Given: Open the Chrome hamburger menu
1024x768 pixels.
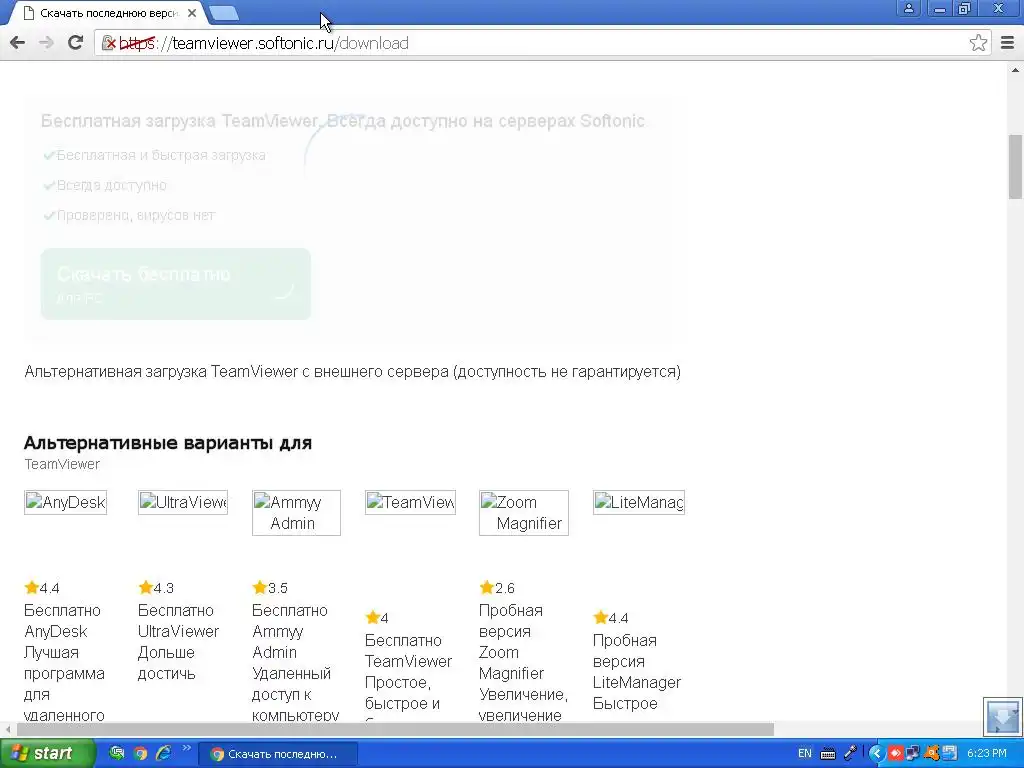Looking at the screenshot, I should coord(1008,43).
